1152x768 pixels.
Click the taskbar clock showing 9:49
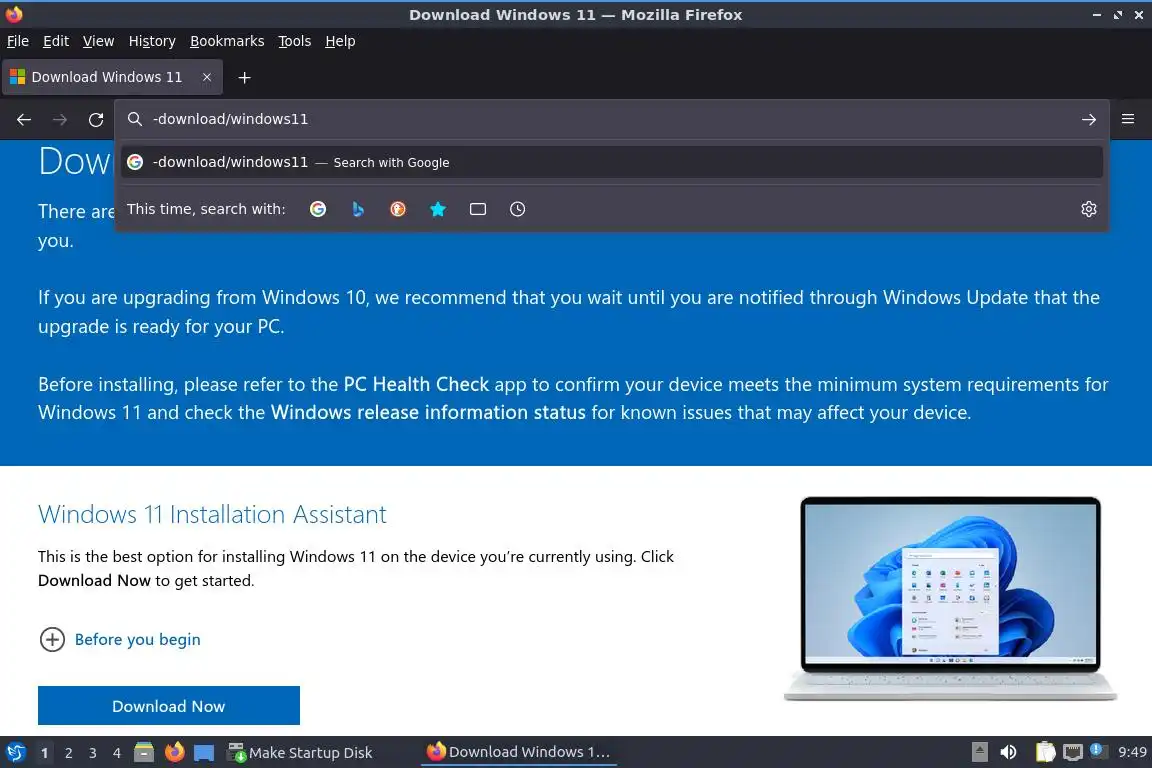[x=1131, y=752]
